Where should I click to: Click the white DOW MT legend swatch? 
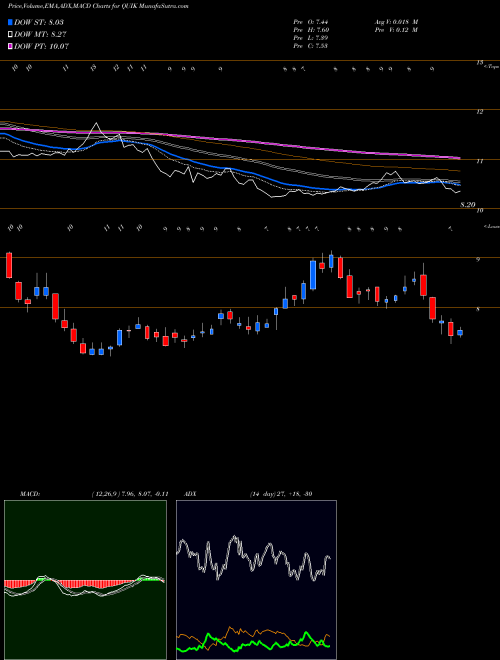pos(10,35)
